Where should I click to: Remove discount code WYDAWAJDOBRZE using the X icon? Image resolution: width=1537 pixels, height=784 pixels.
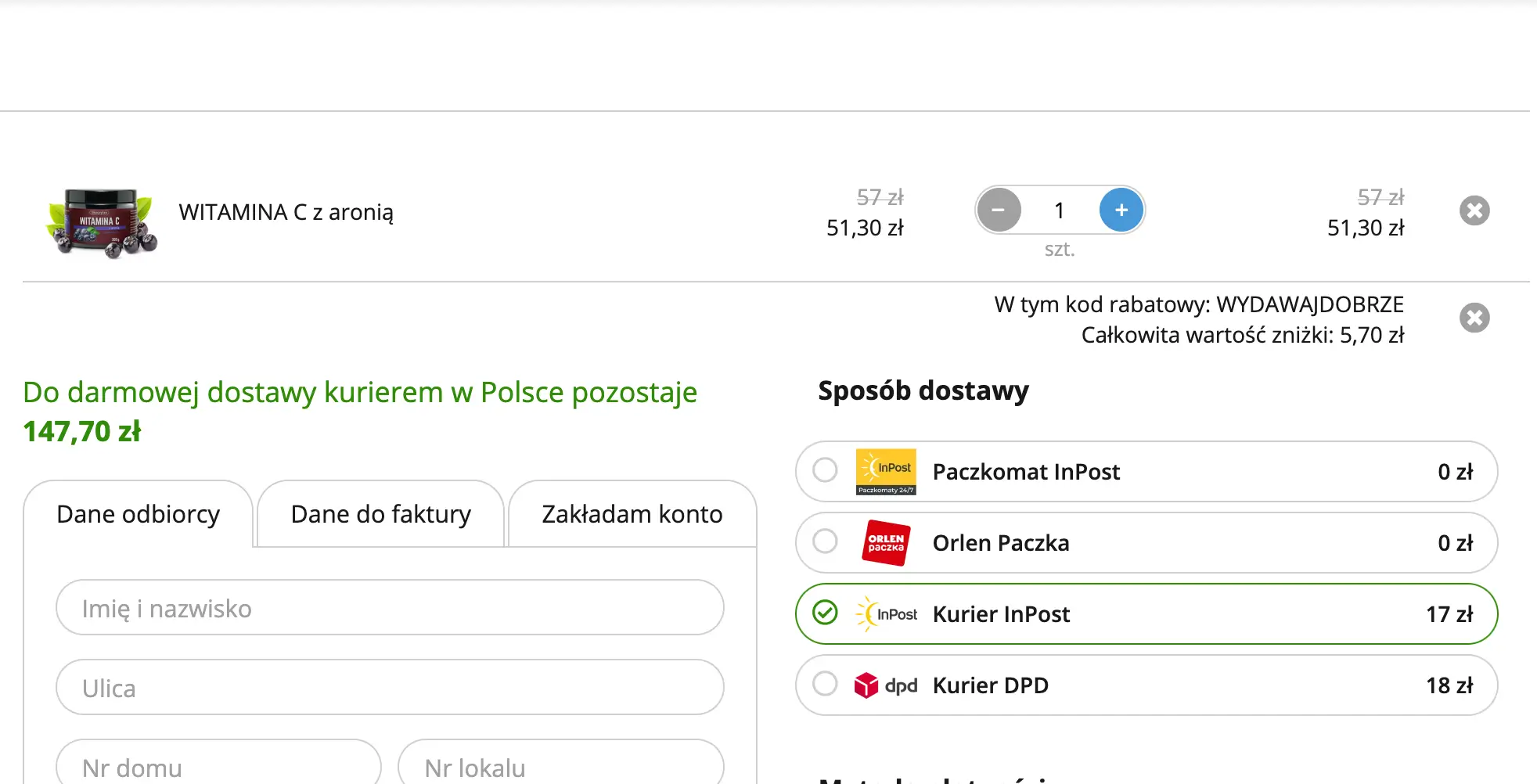[1474, 317]
